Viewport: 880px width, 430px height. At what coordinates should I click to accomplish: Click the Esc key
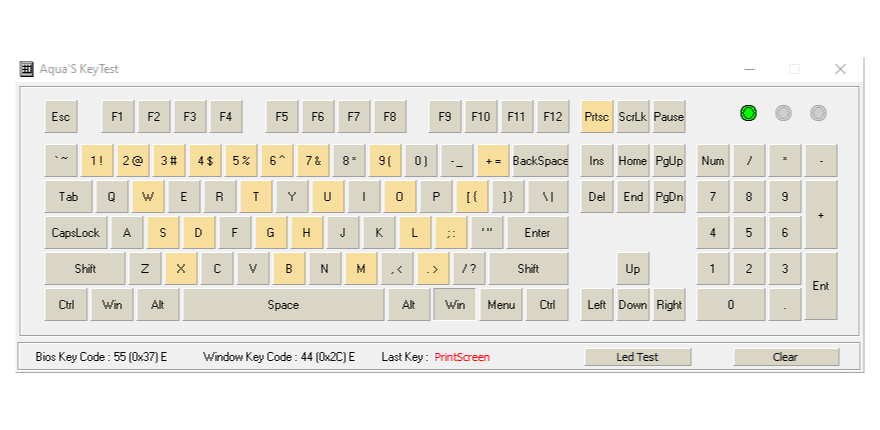coord(61,117)
